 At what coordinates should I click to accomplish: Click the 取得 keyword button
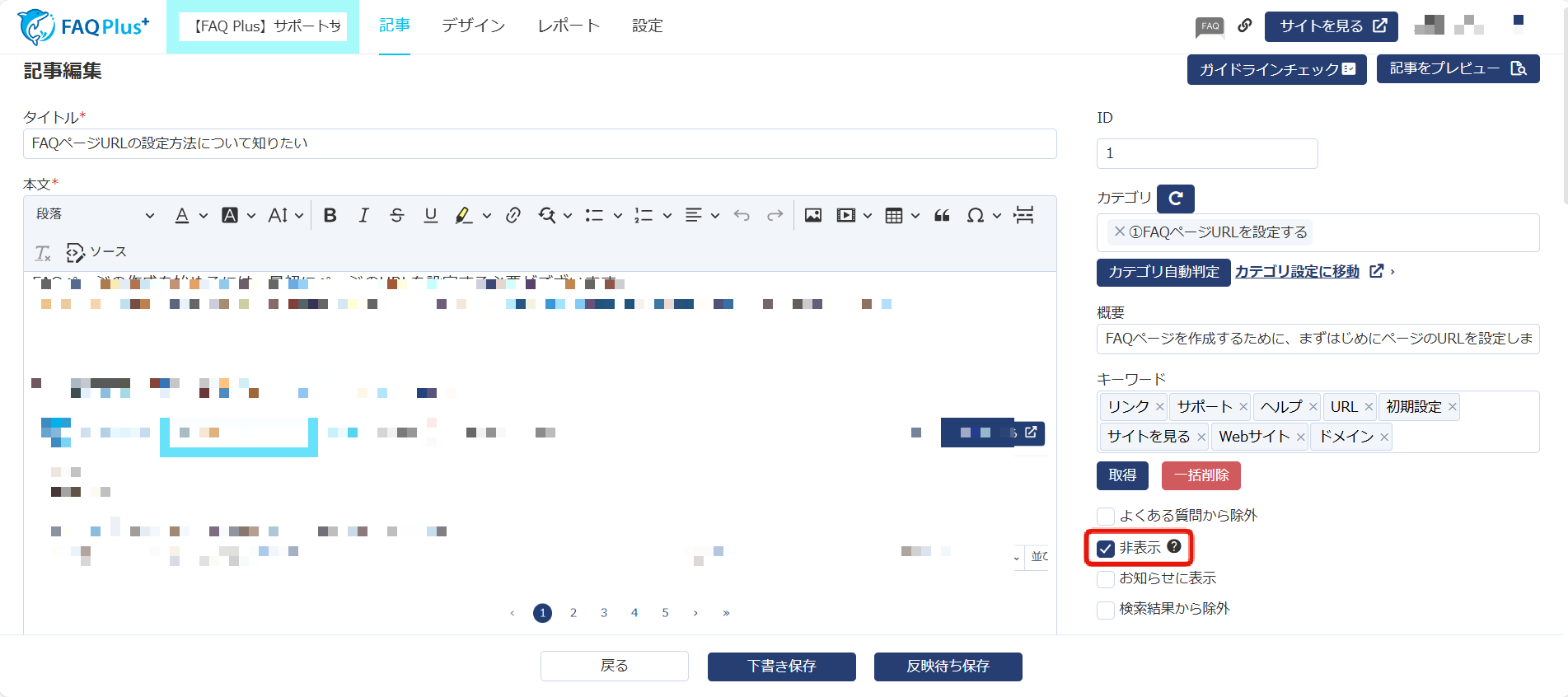1122,475
